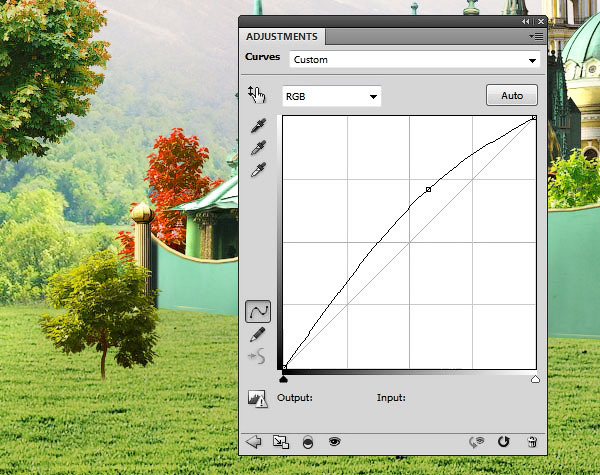Select the pencil draw curve tool

pos(258,334)
